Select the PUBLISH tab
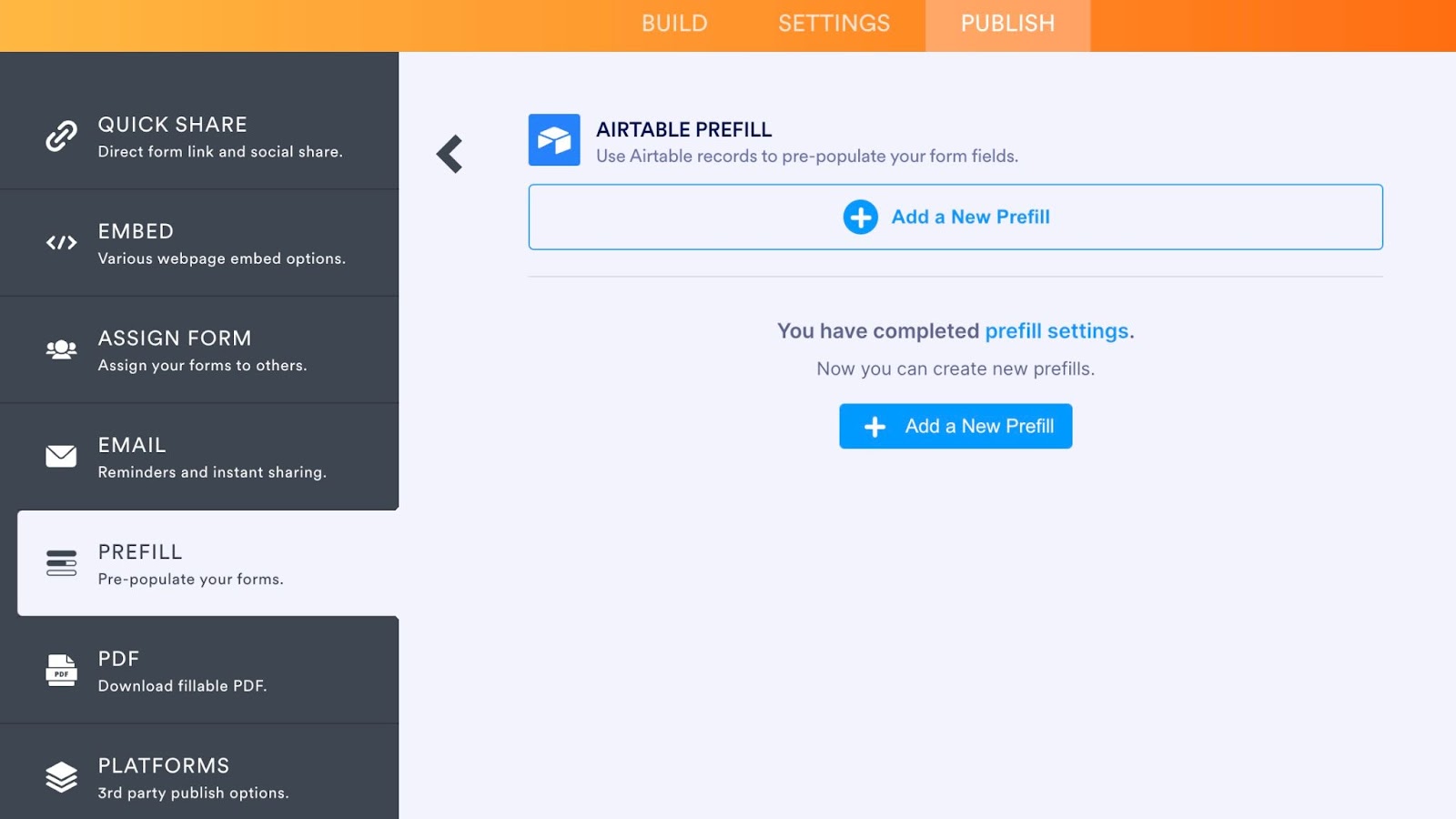 tap(1008, 24)
